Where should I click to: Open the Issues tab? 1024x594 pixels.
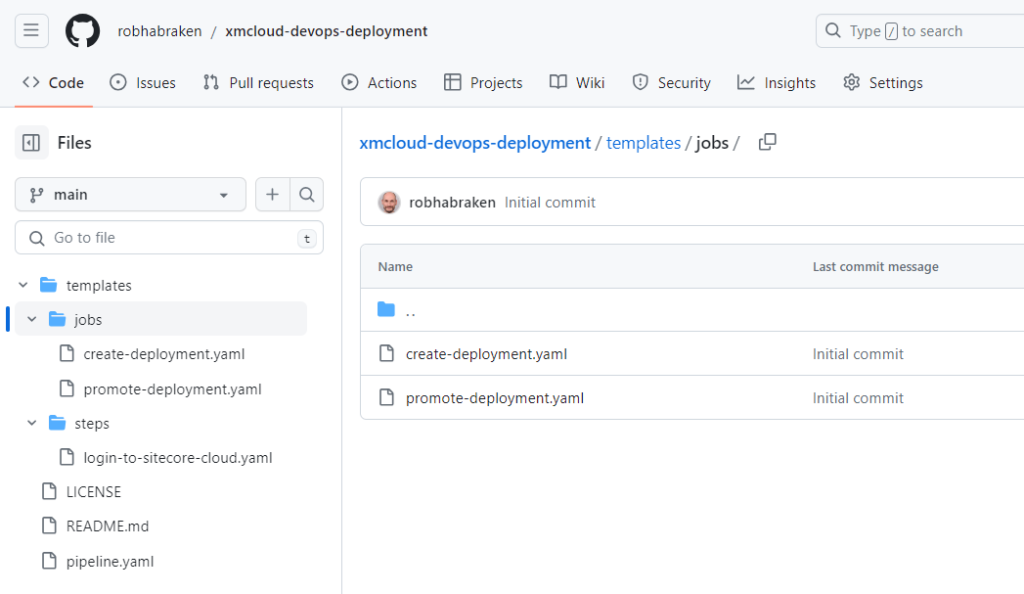(x=143, y=83)
